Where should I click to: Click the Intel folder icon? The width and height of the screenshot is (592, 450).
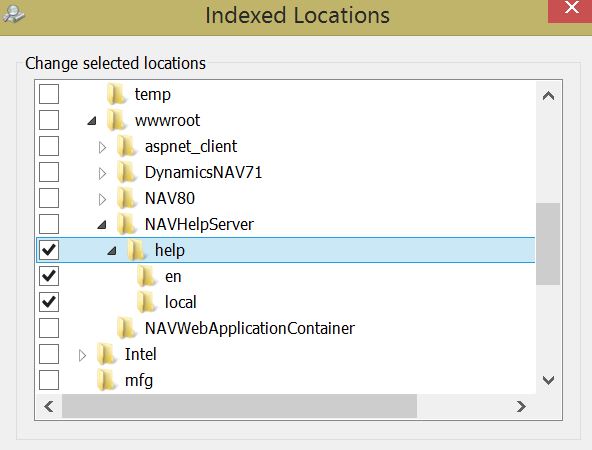click(x=106, y=354)
